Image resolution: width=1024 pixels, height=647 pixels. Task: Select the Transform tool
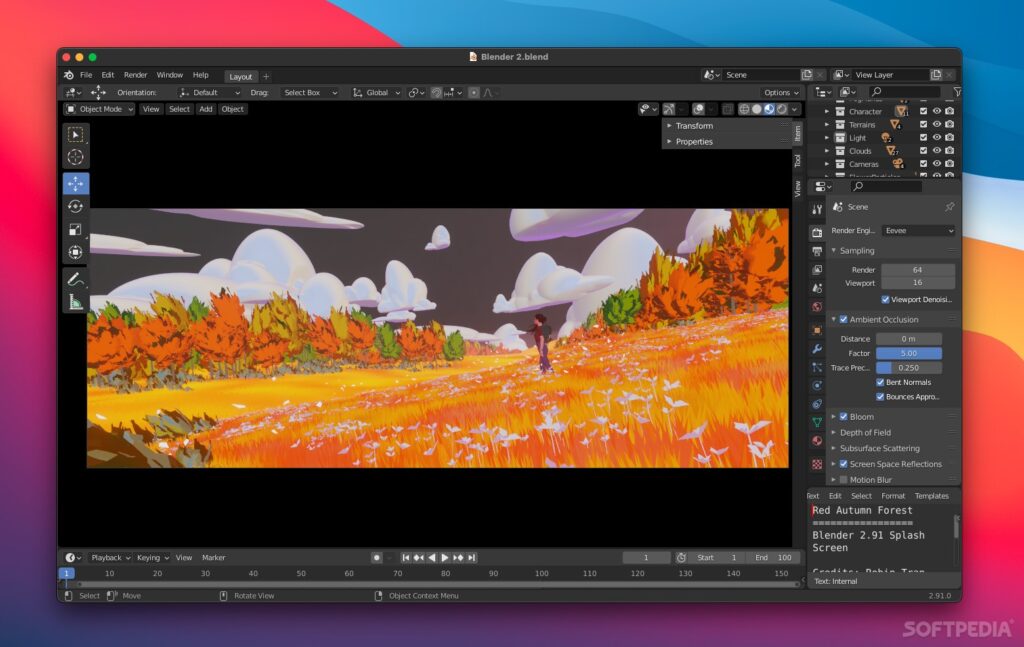(76, 252)
